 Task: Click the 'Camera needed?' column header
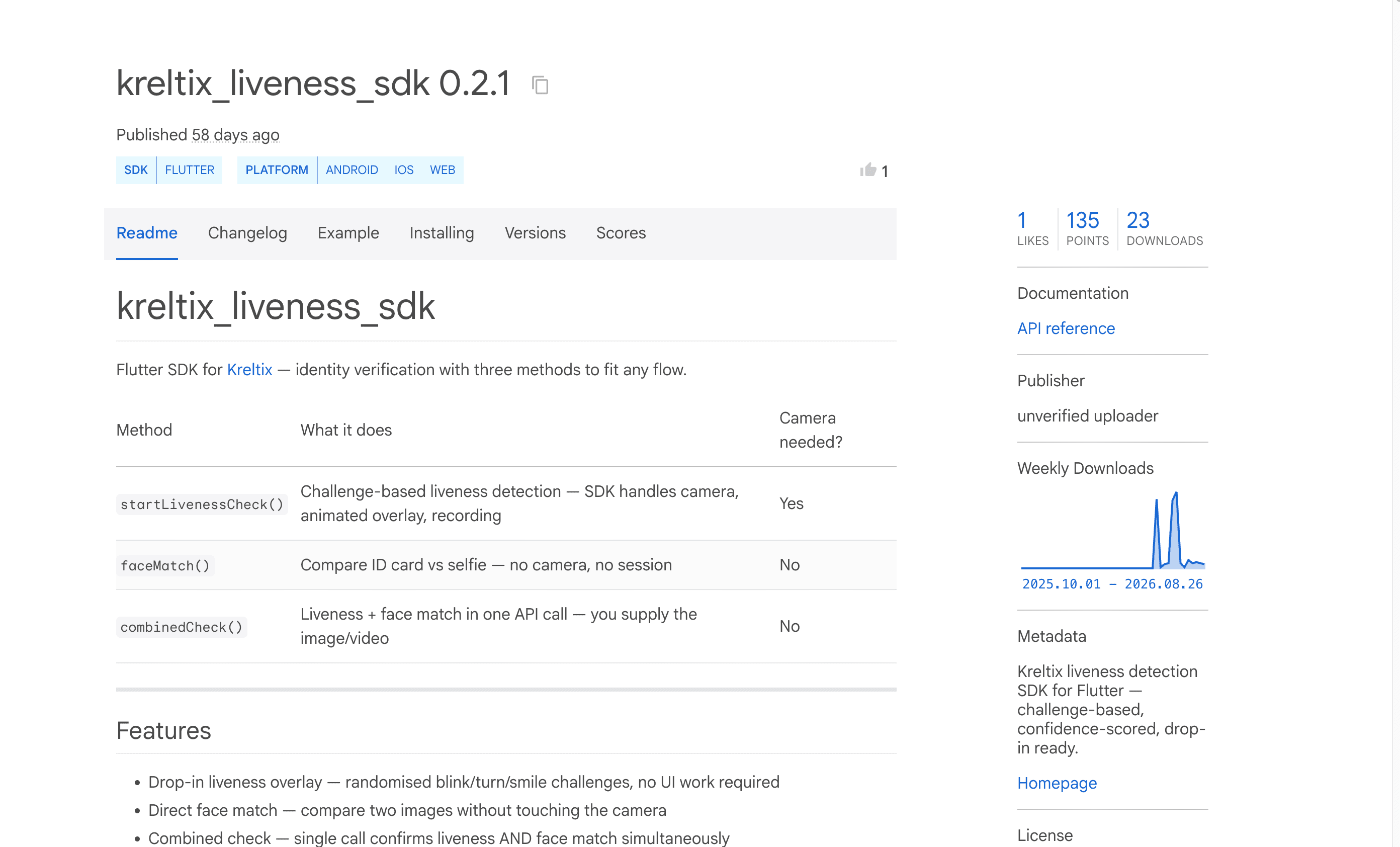[811, 430]
